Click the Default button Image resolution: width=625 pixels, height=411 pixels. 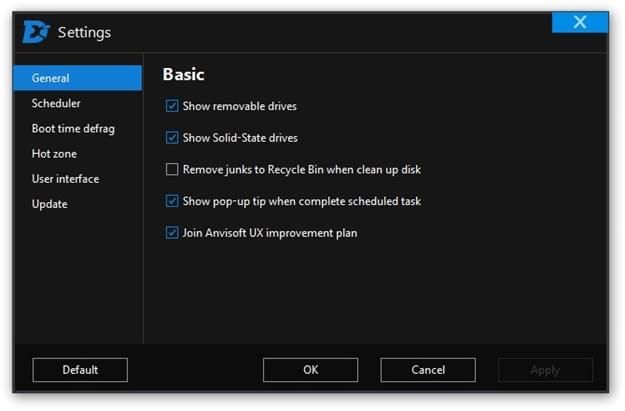pos(80,370)
